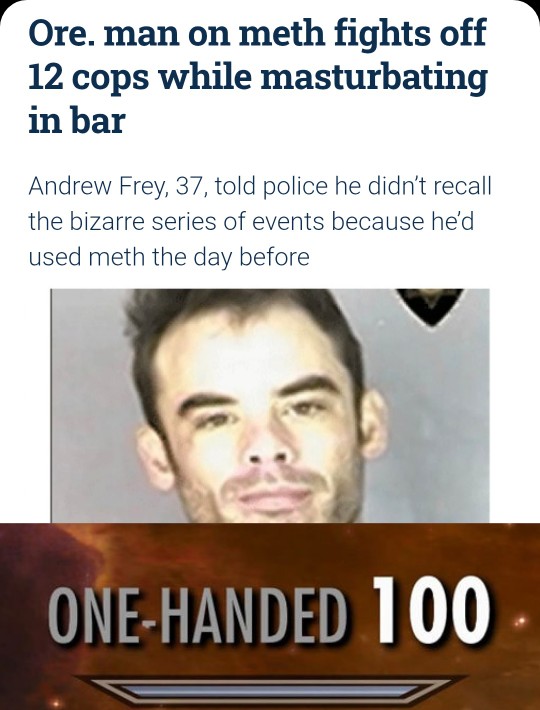Viewport: 540px width, 710px height.
Task: Click the words '12 cops' in the headline
Action: tap(88, 77)
